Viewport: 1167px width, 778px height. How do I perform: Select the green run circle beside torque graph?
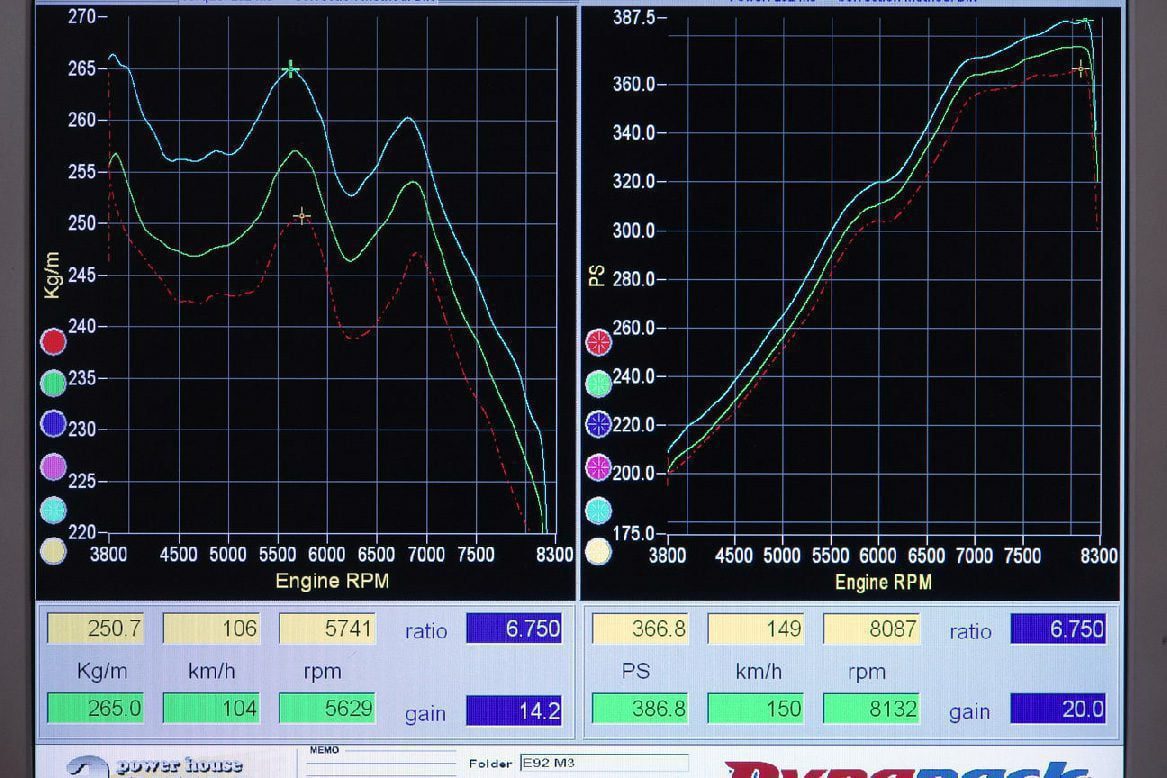click(53, 383)
